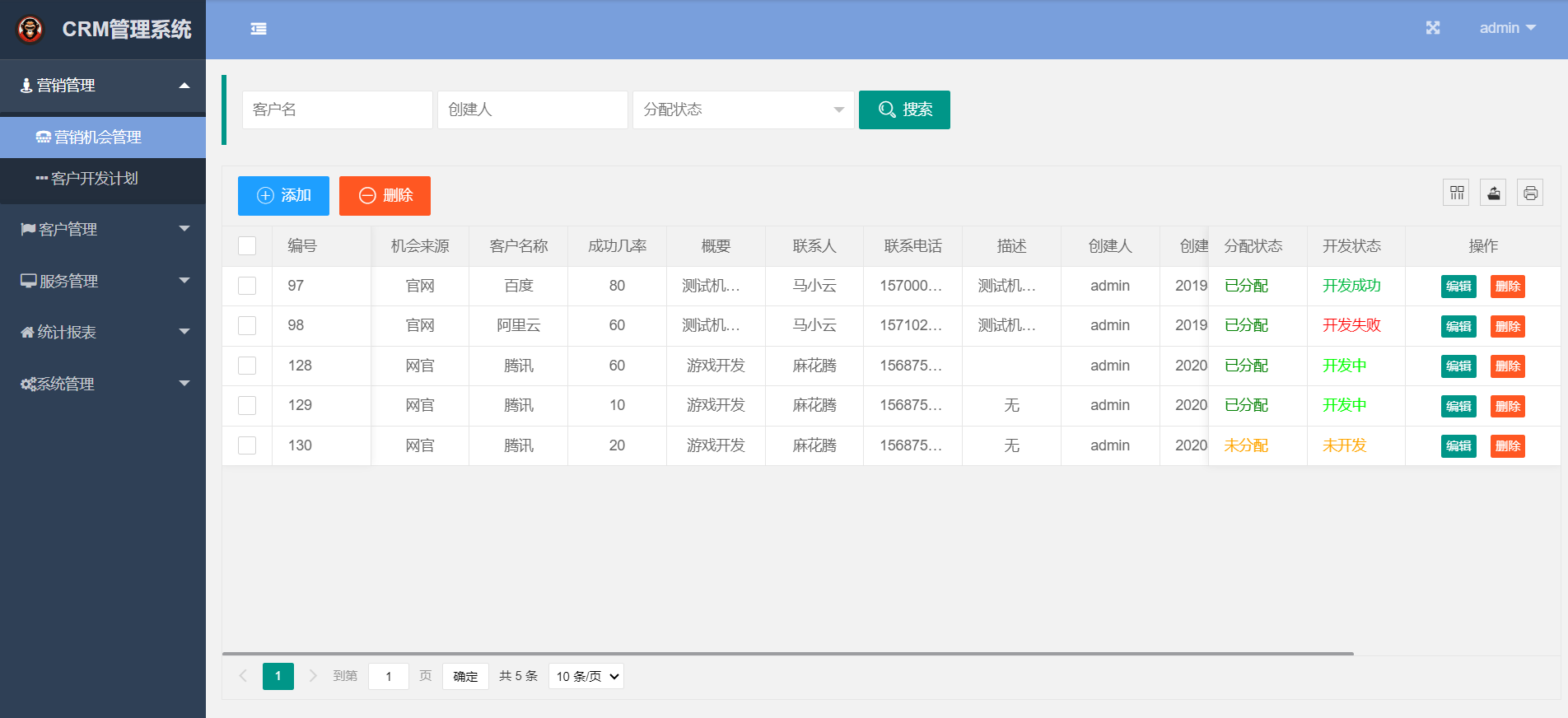The width and height of the screenshot is (1568, 718).
Task: Click the 联系电话 column header
Action: [913, 246]
